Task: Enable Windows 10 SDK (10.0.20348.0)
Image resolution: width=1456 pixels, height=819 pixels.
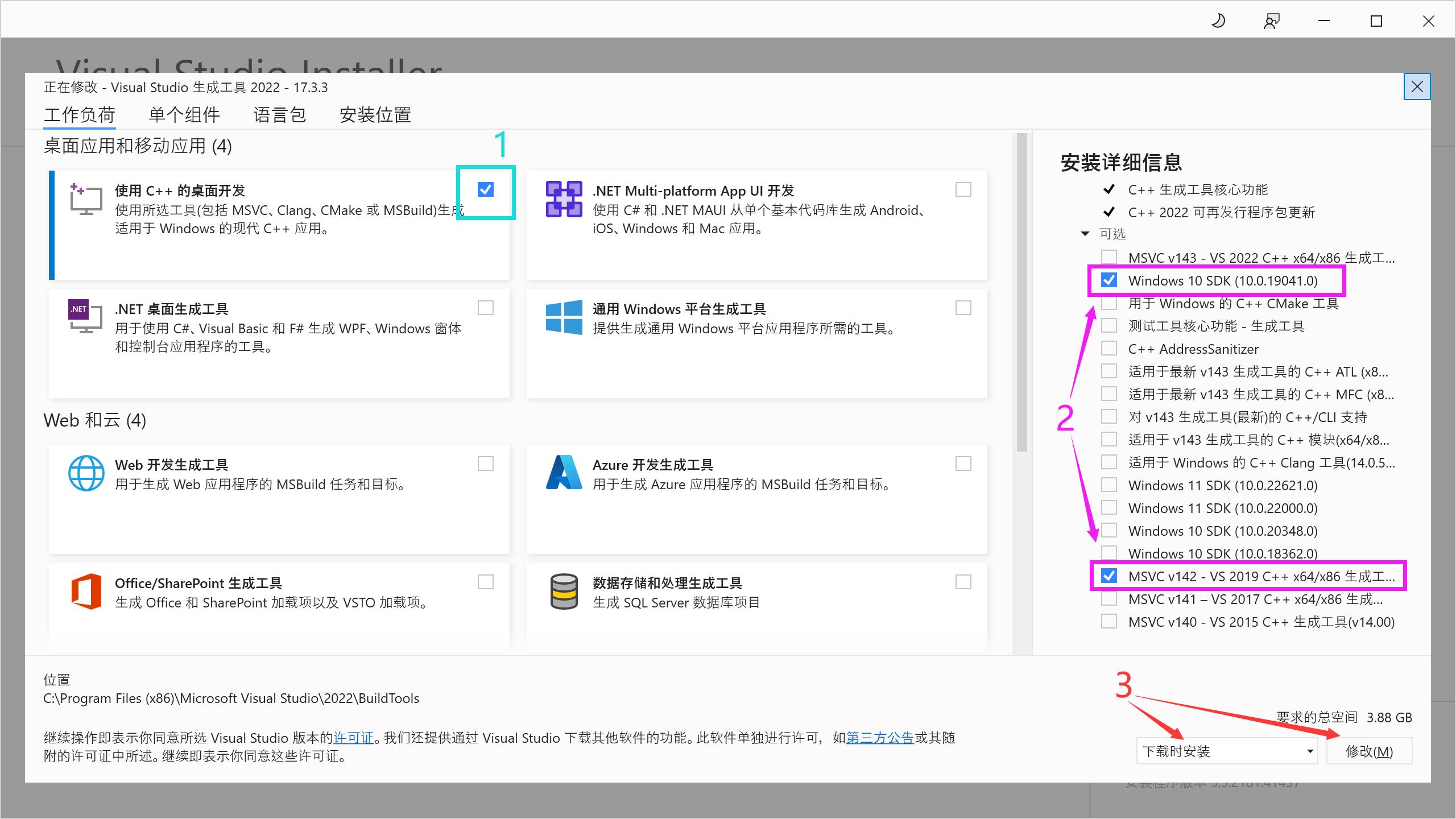Action: 1109,530
